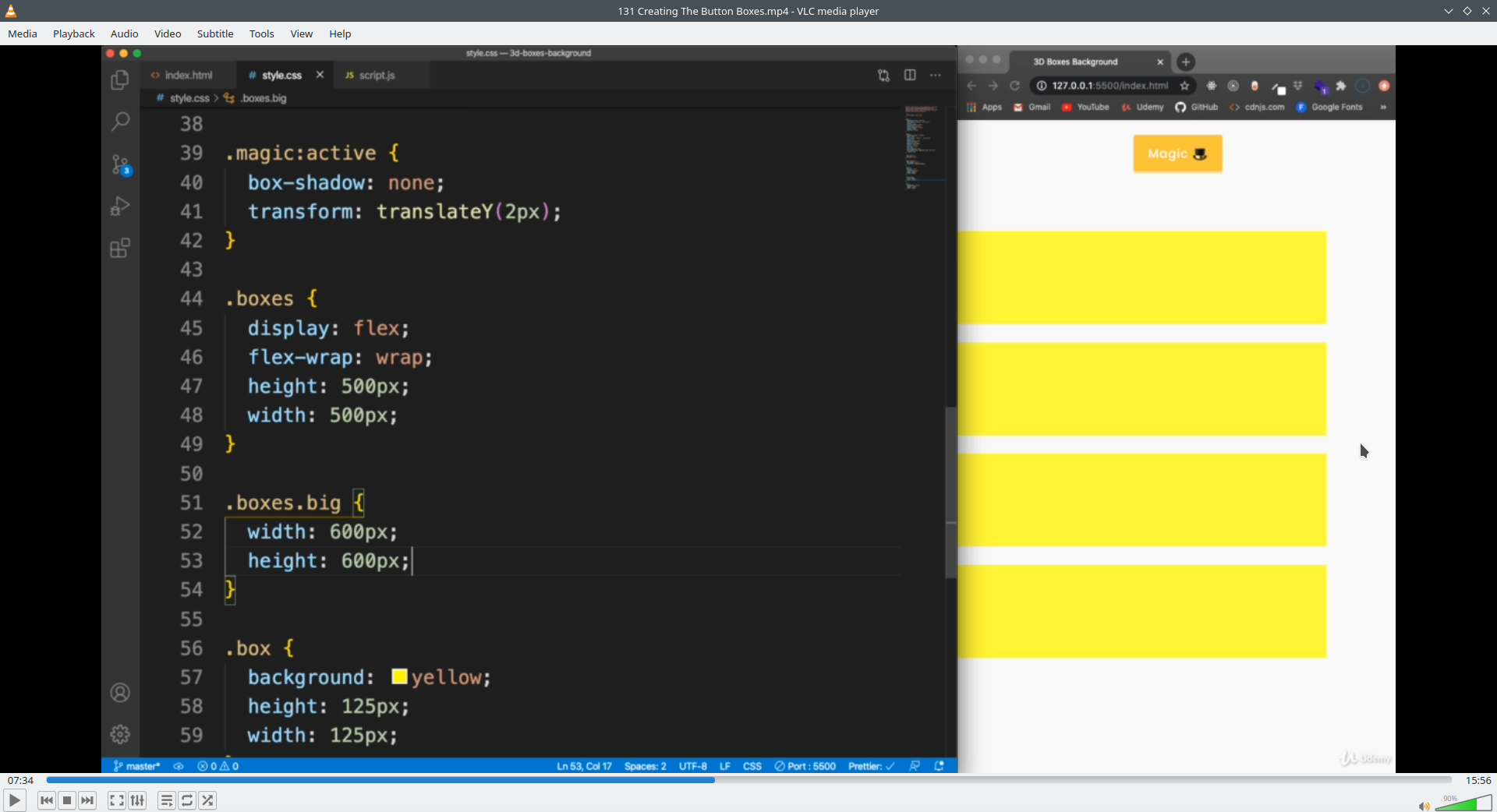Viewport: 1497px width, 812px height.
Task: Open the Audio menu
Action: (x=125, y=34)
